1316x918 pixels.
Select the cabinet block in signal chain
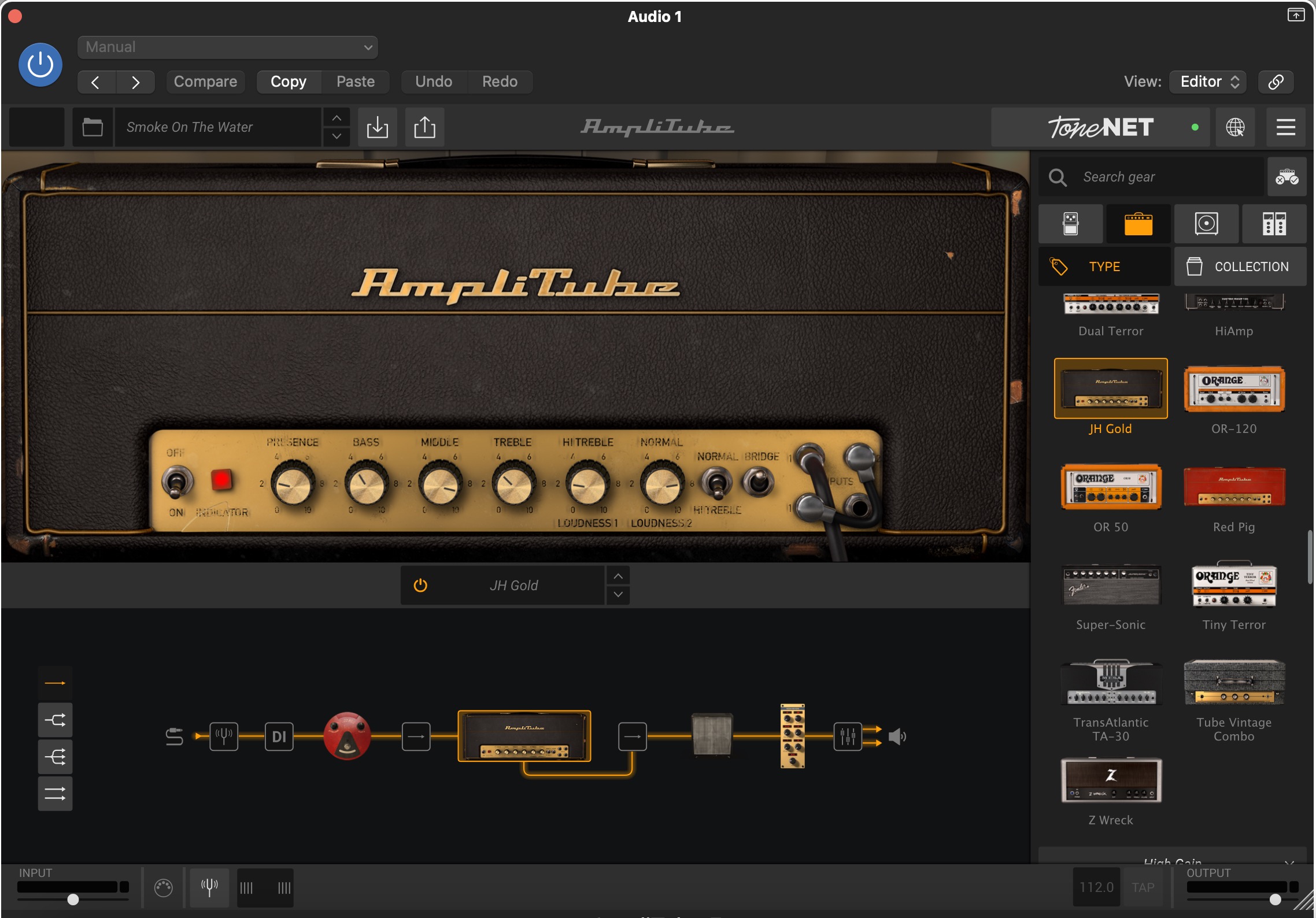712,734
